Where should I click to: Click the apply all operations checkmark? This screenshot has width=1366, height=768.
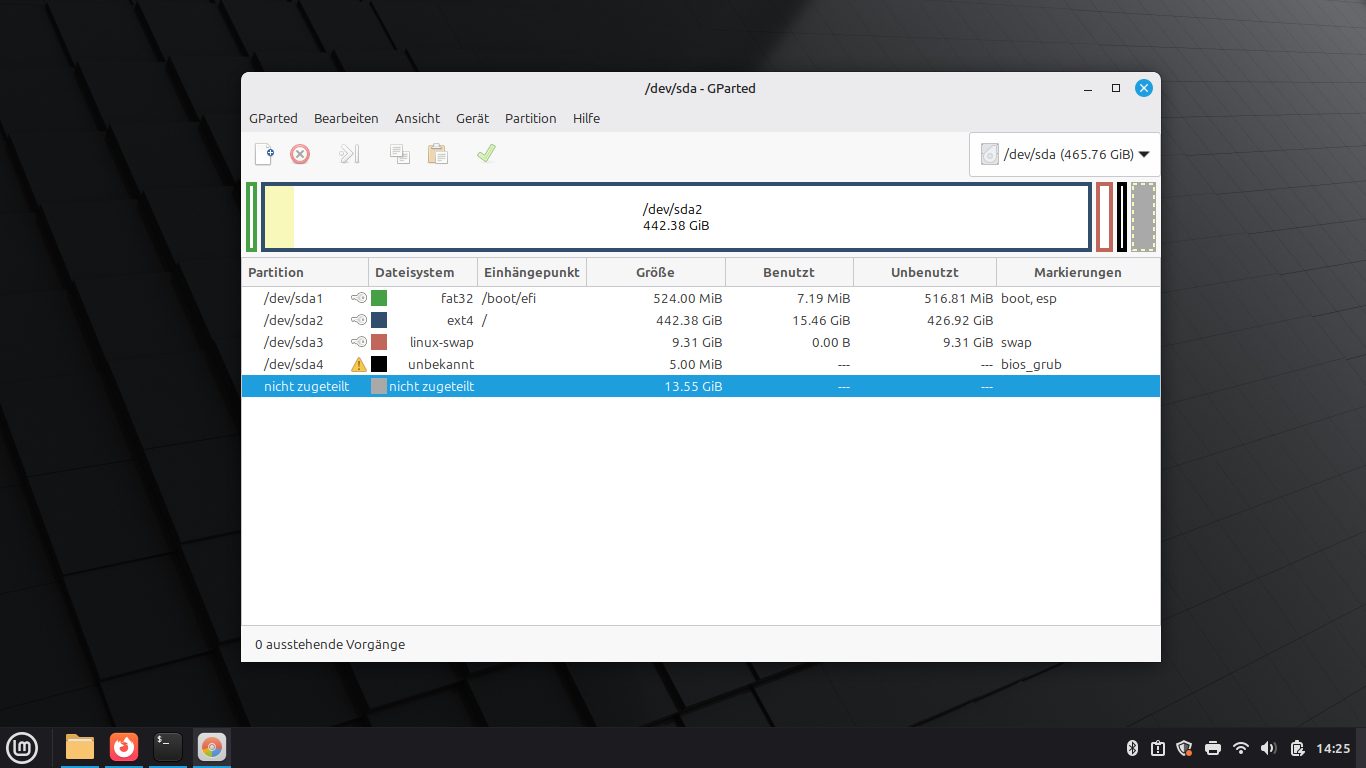[486, 154]
